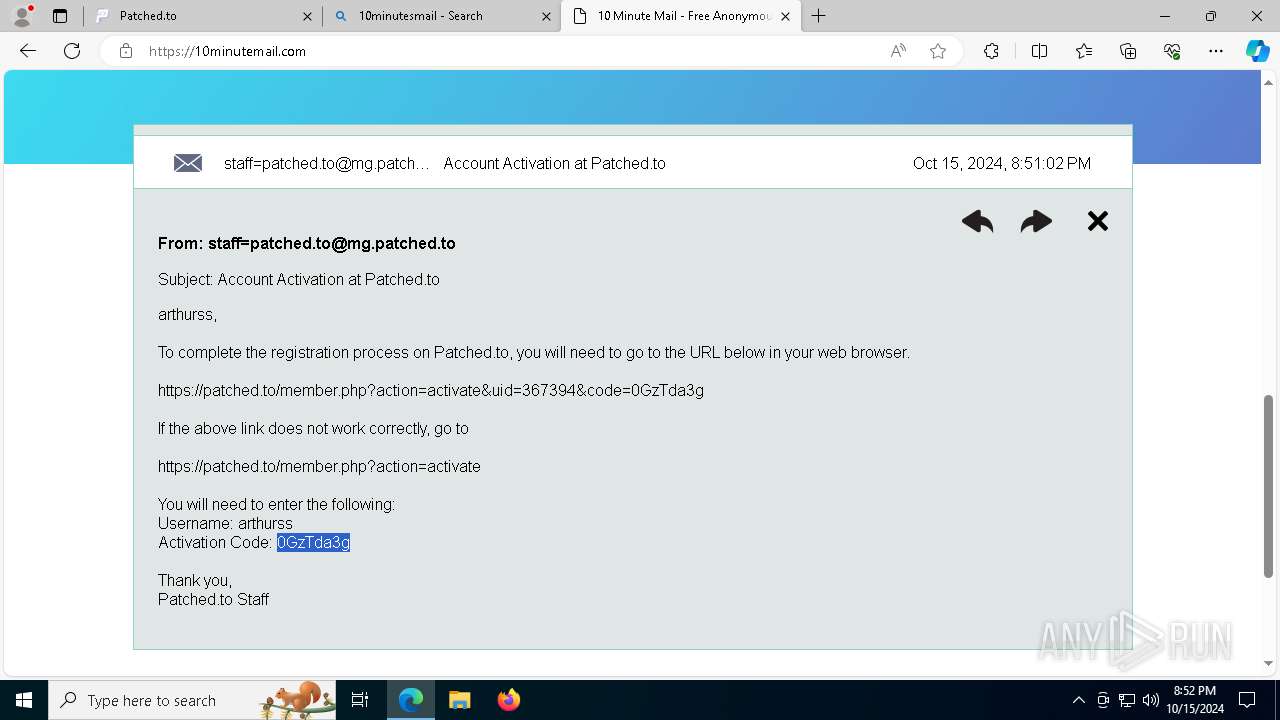View site information lock icon
Image resolution: width=1280 pixels, height=720 pixels.
coord(126,51)
